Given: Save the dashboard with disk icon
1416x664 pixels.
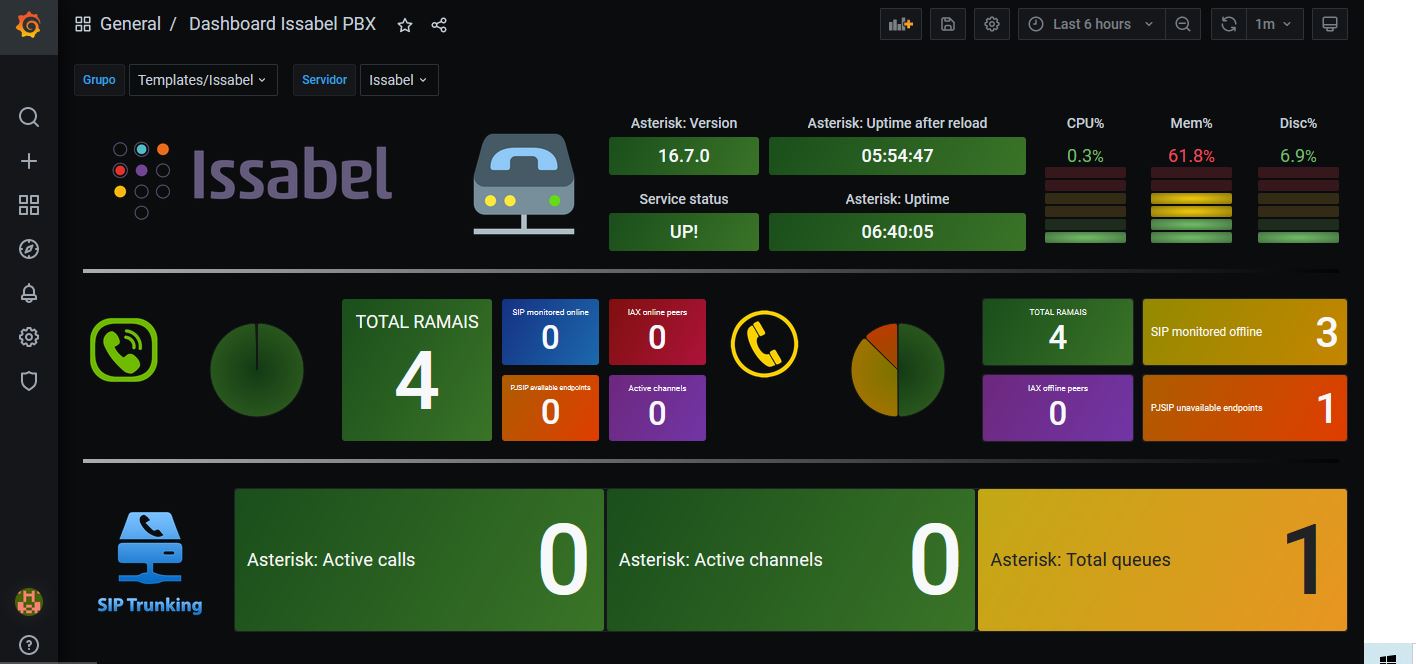Looking at the screenshot, I should pos(948,24).
